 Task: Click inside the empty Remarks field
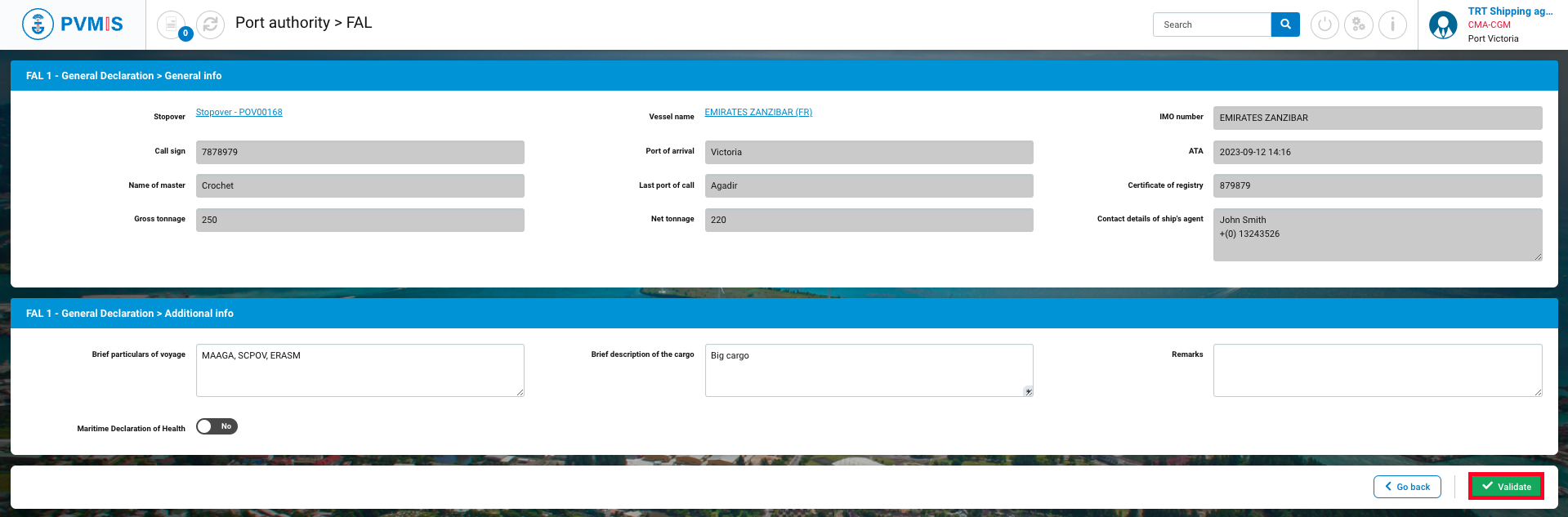1377,371
